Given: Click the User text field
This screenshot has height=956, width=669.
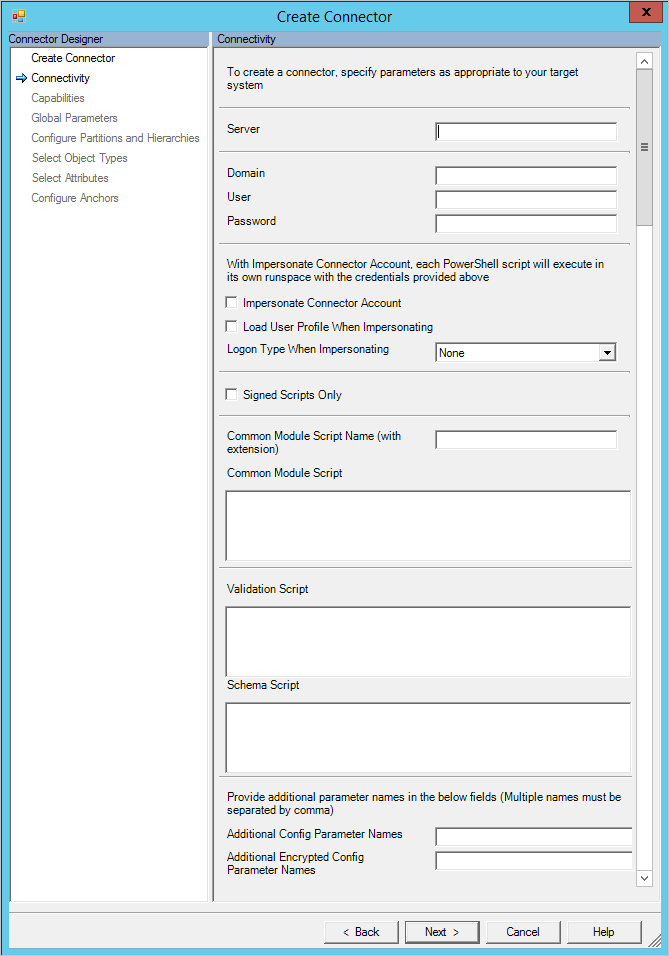Looking at the screenshot, I should [x=526, y=199].
